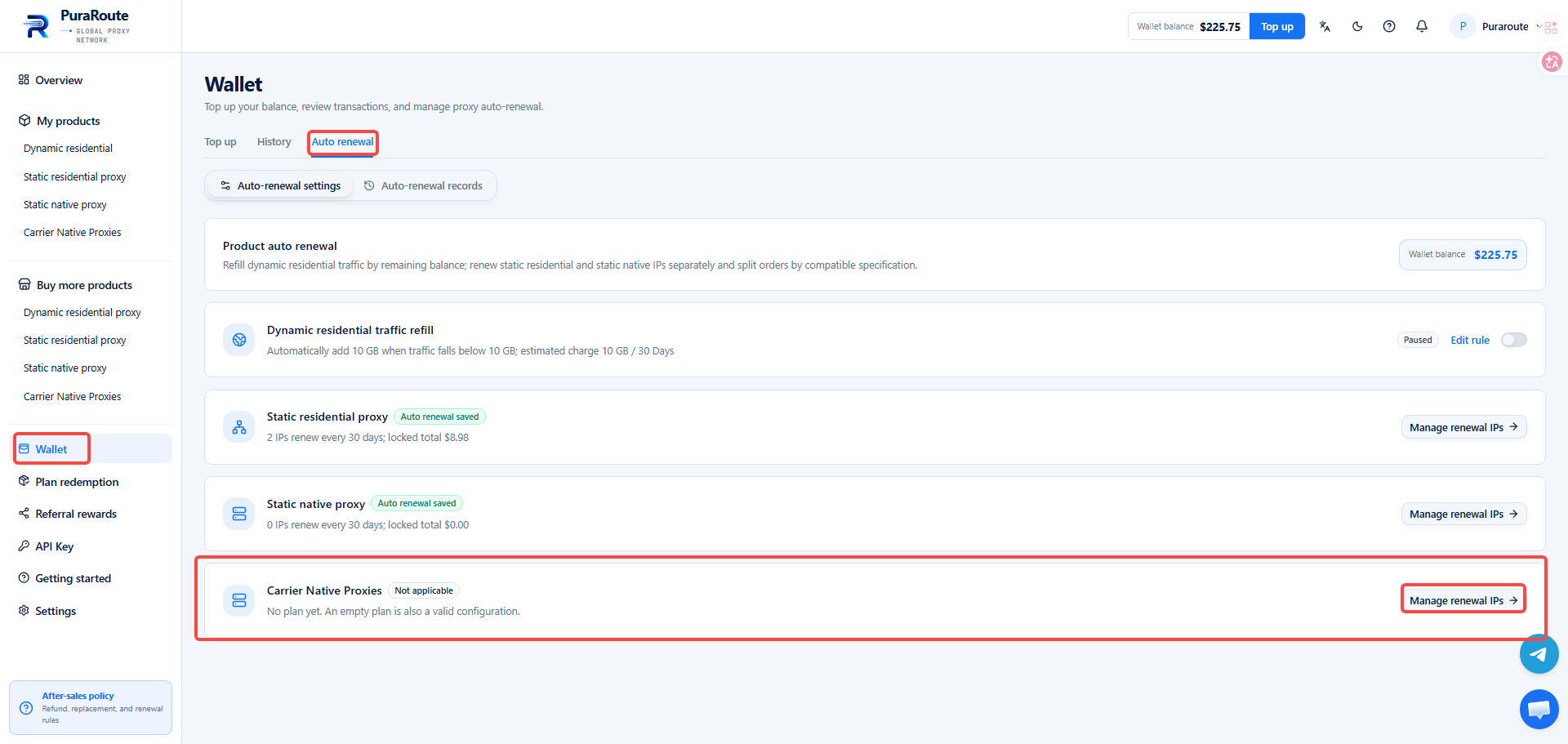Click the Not applicable badge
The image size is (1568, 744).
click(x=424, y=590)
